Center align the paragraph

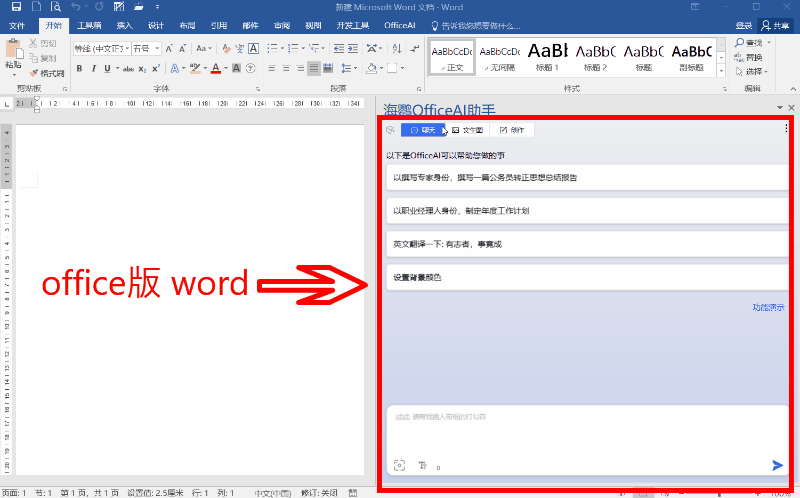(286, 68)
